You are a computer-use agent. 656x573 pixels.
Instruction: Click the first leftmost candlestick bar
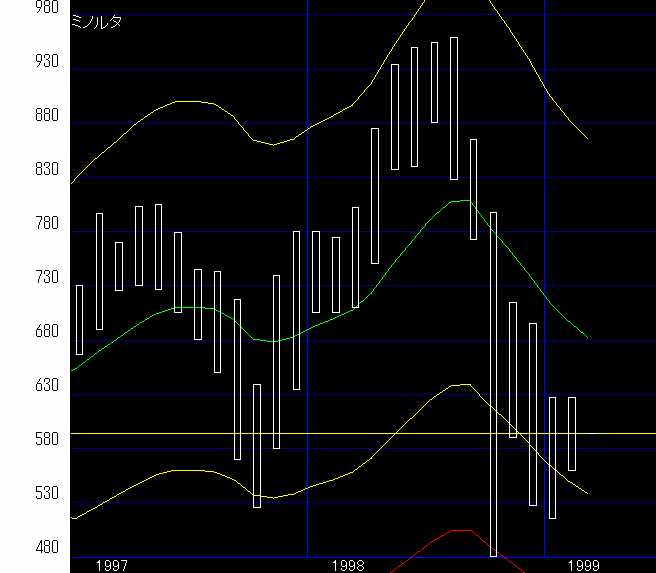79,319
